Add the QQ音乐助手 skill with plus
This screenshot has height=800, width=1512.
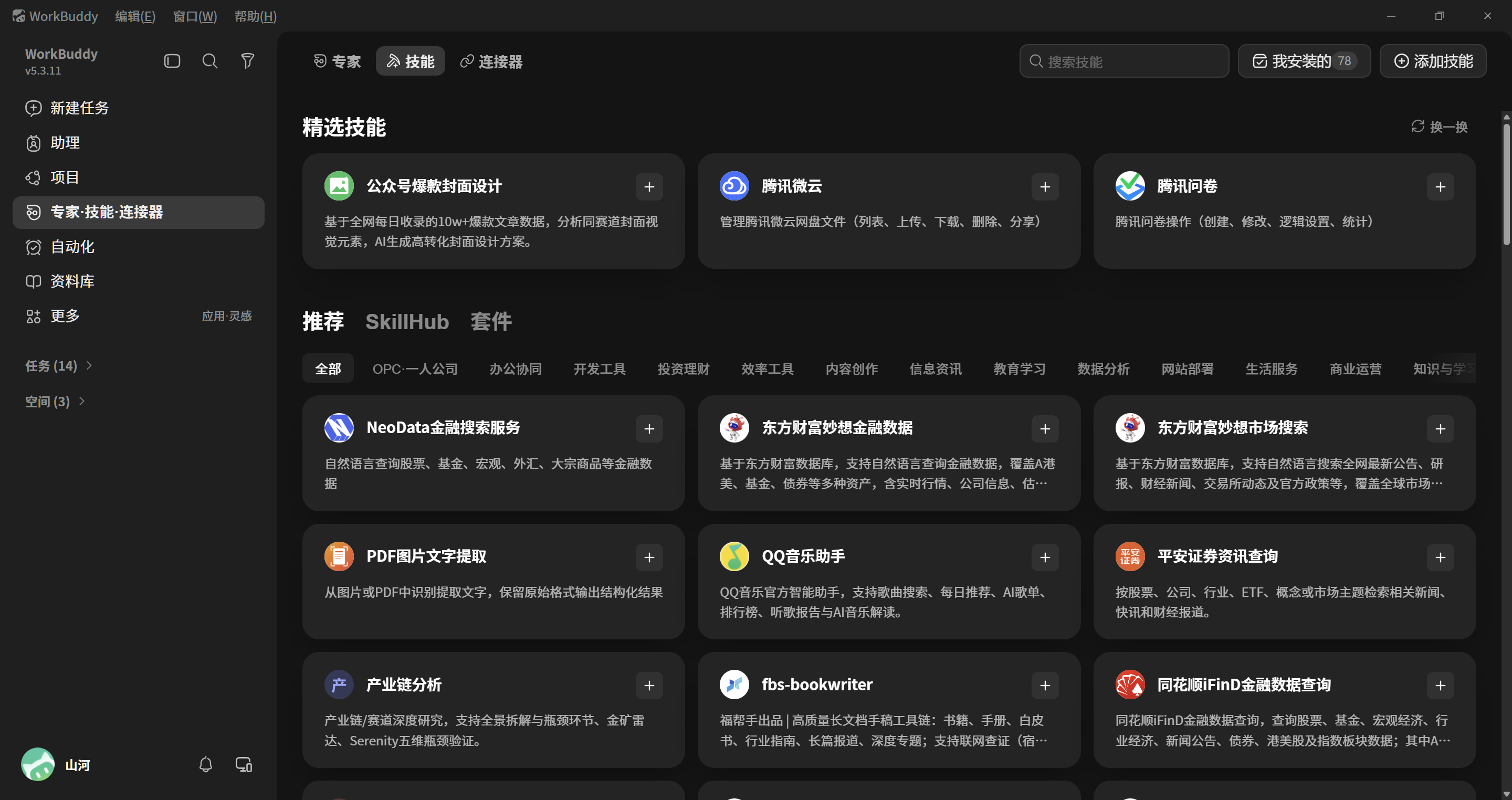tap(1045, 557)
